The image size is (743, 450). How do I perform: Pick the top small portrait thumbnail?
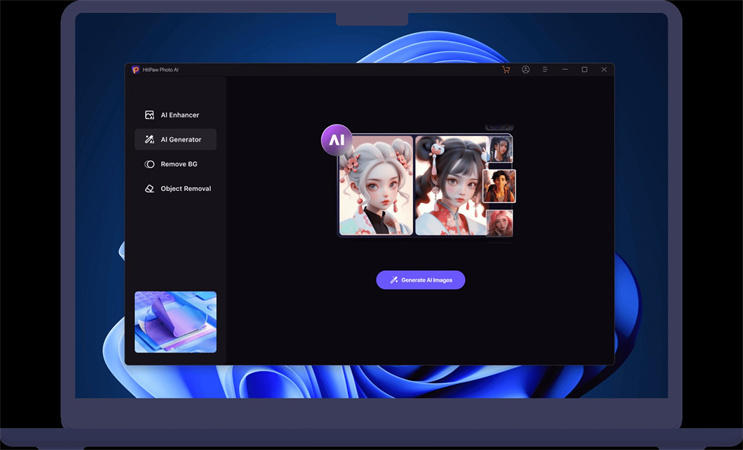tap(500, 150)
